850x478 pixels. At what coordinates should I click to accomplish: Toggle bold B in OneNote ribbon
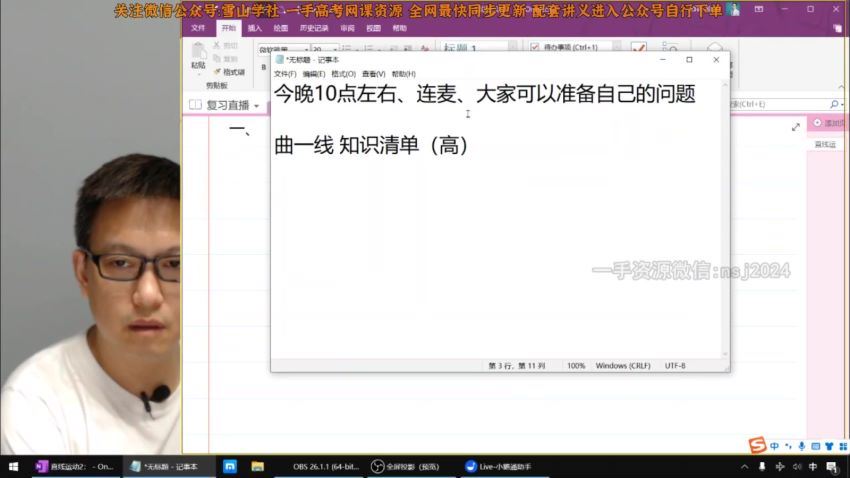click(264, 67)
